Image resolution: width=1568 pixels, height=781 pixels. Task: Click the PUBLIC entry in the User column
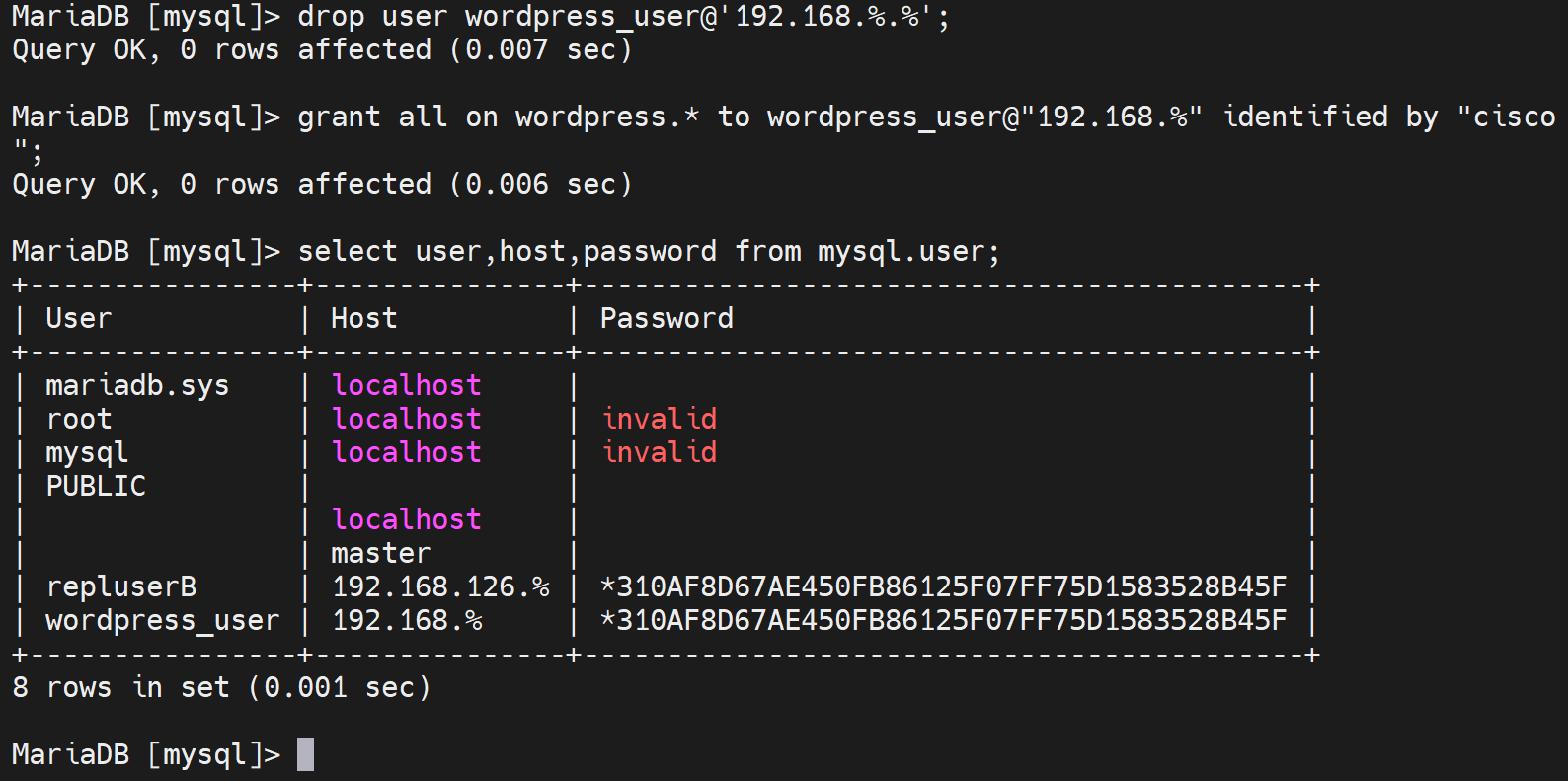tap(96, 487)
